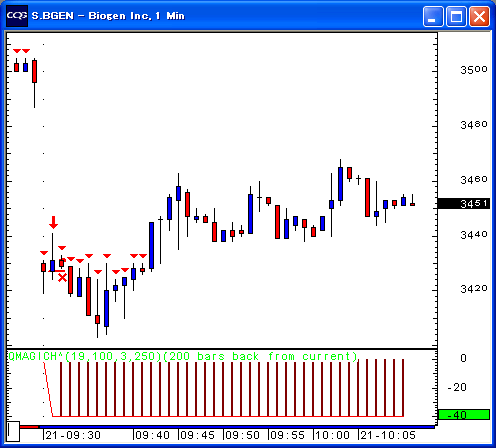
Task: Click the 0 label on study scale
Action: pos(463,358)
